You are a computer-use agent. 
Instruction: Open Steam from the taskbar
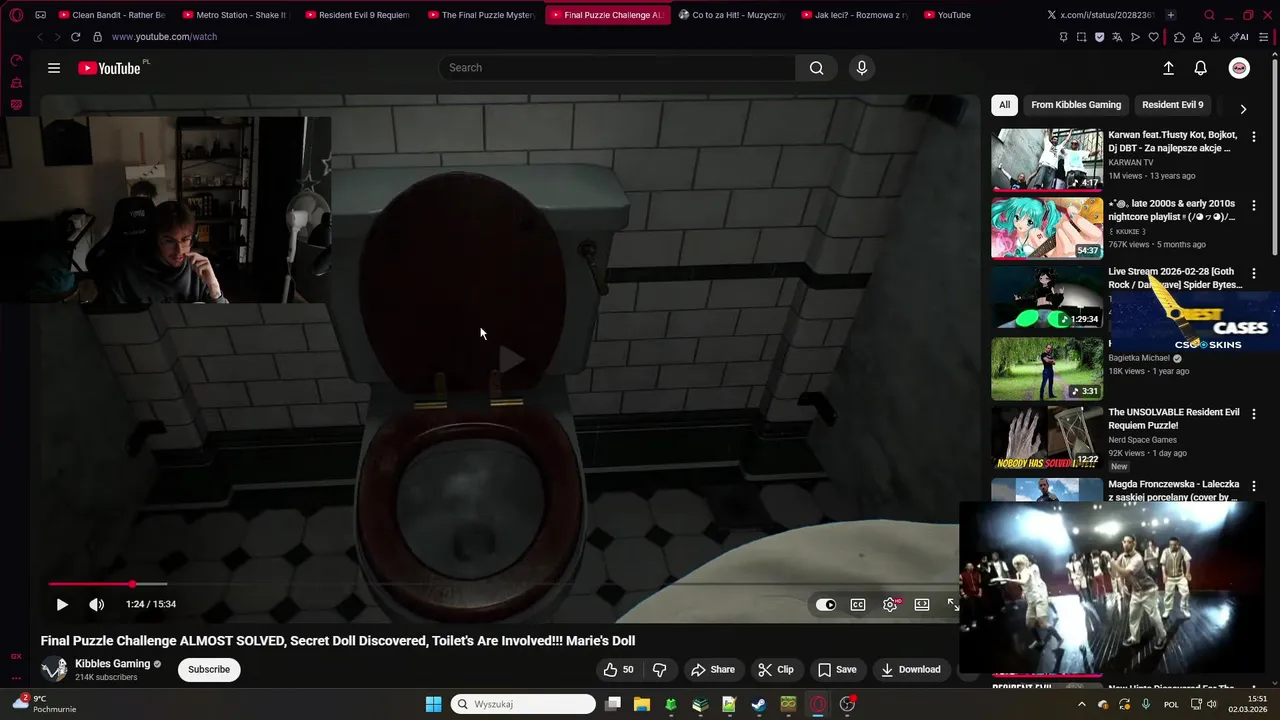pyautogui.click(x=759, y=704)
